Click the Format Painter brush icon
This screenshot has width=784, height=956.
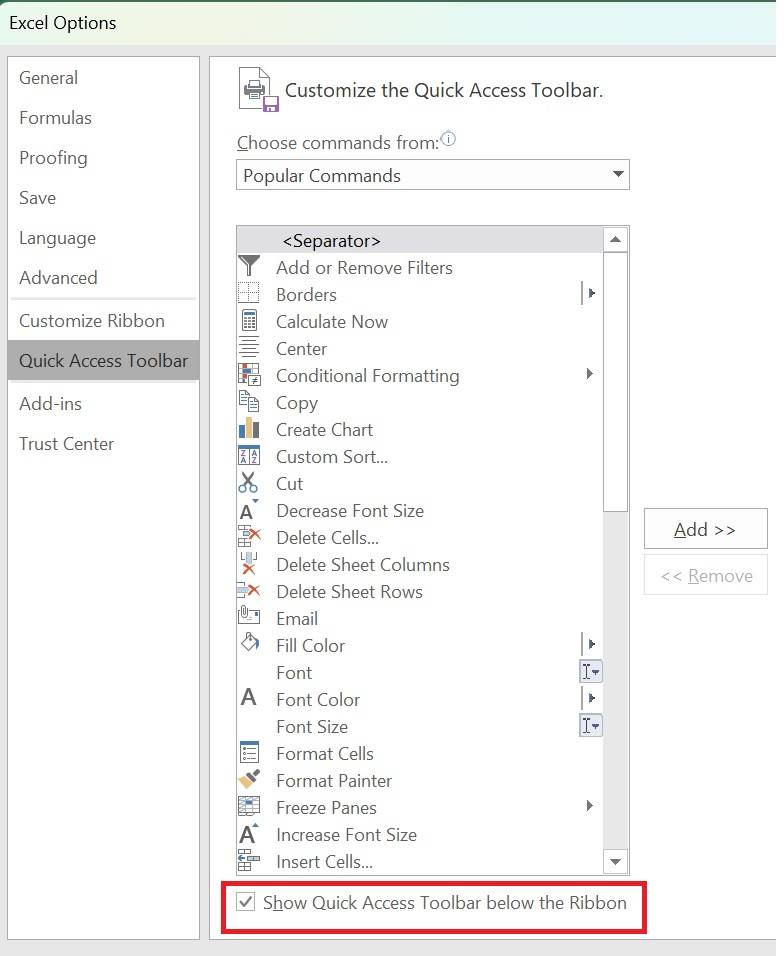click(x=249, y=780)
